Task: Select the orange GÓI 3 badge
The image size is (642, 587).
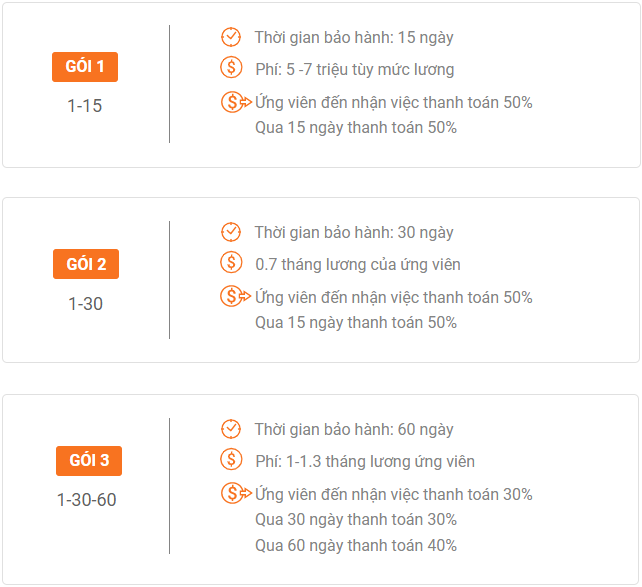Action: (89, 460)
